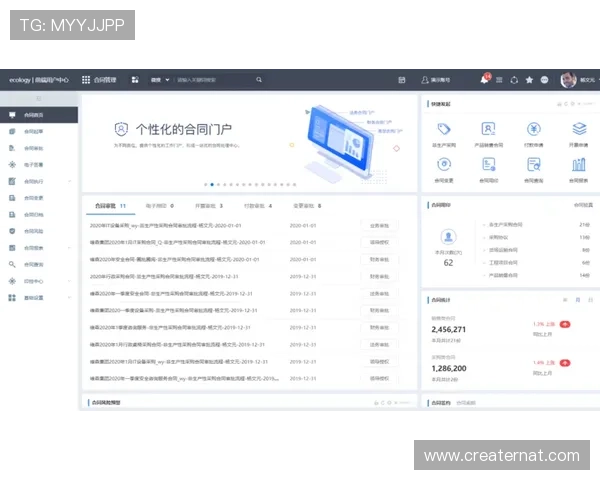This screenshot has width=600, height=480.
Task: Launch 付款申请 yen icon shortcut
Action: [534, 129]
